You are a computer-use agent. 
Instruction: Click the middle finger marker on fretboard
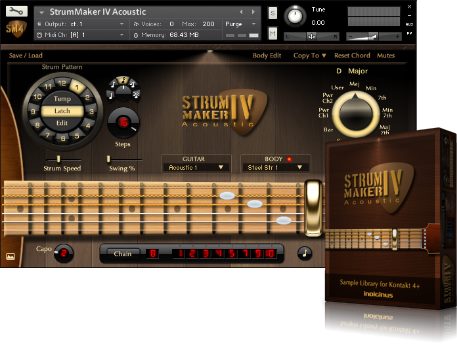pos(255,204)
